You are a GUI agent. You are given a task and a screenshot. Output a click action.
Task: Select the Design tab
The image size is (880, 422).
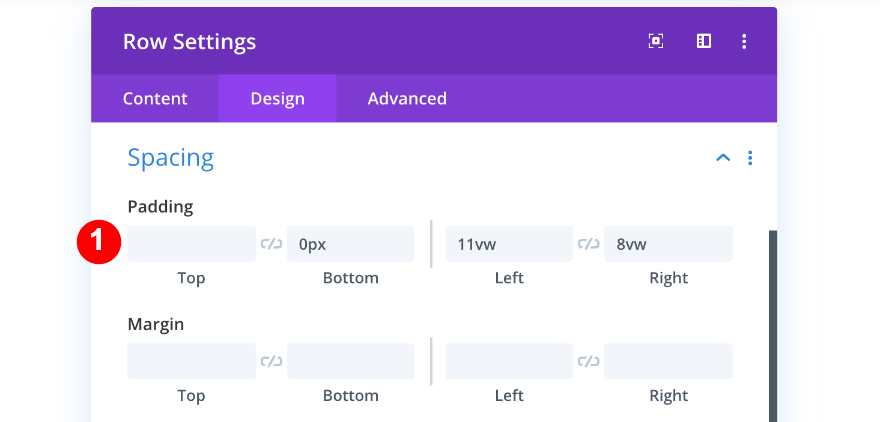pyautogui.click(x=277, y=98)
